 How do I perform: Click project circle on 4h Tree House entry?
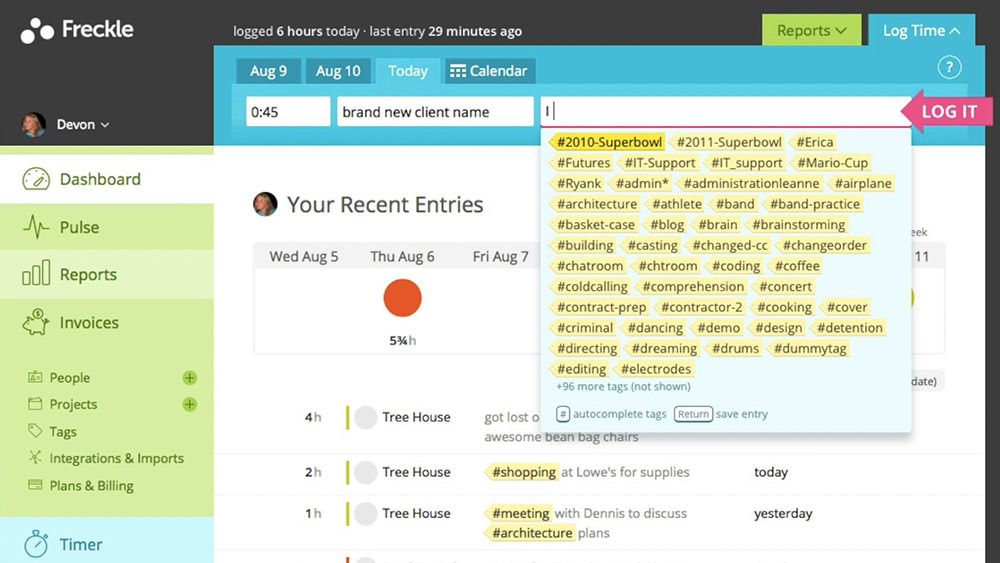[365, 418]
